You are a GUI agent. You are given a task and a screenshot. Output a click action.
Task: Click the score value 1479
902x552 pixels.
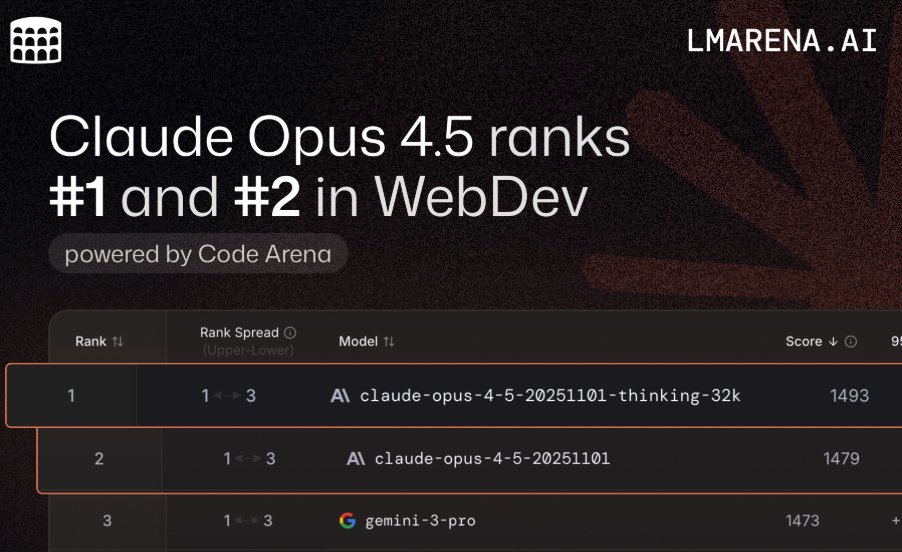tap(841, 458)
